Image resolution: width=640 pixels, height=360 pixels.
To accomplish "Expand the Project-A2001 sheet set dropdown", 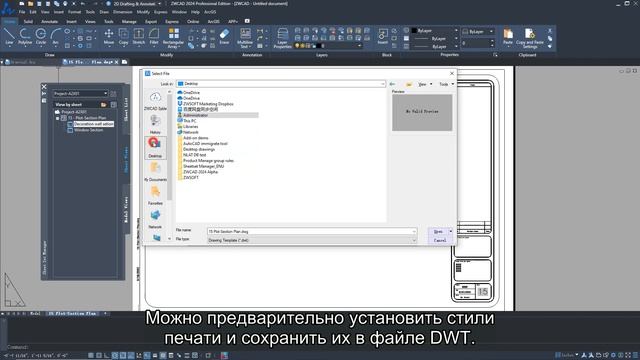I will click(x=105, y=93).
